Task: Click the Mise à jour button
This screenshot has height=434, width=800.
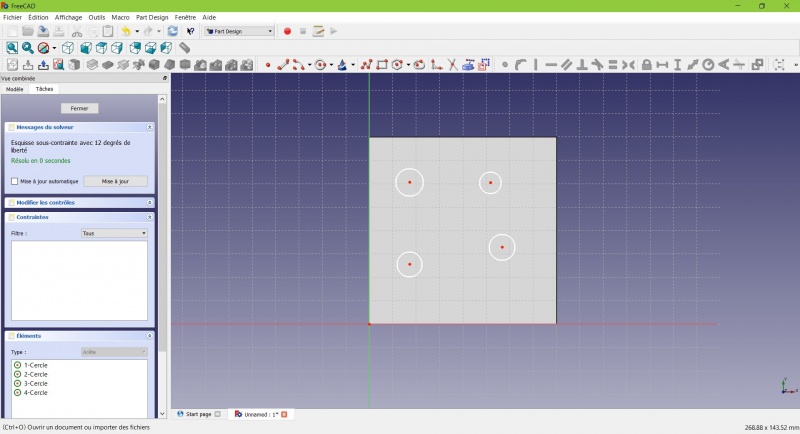Action: 115,181
